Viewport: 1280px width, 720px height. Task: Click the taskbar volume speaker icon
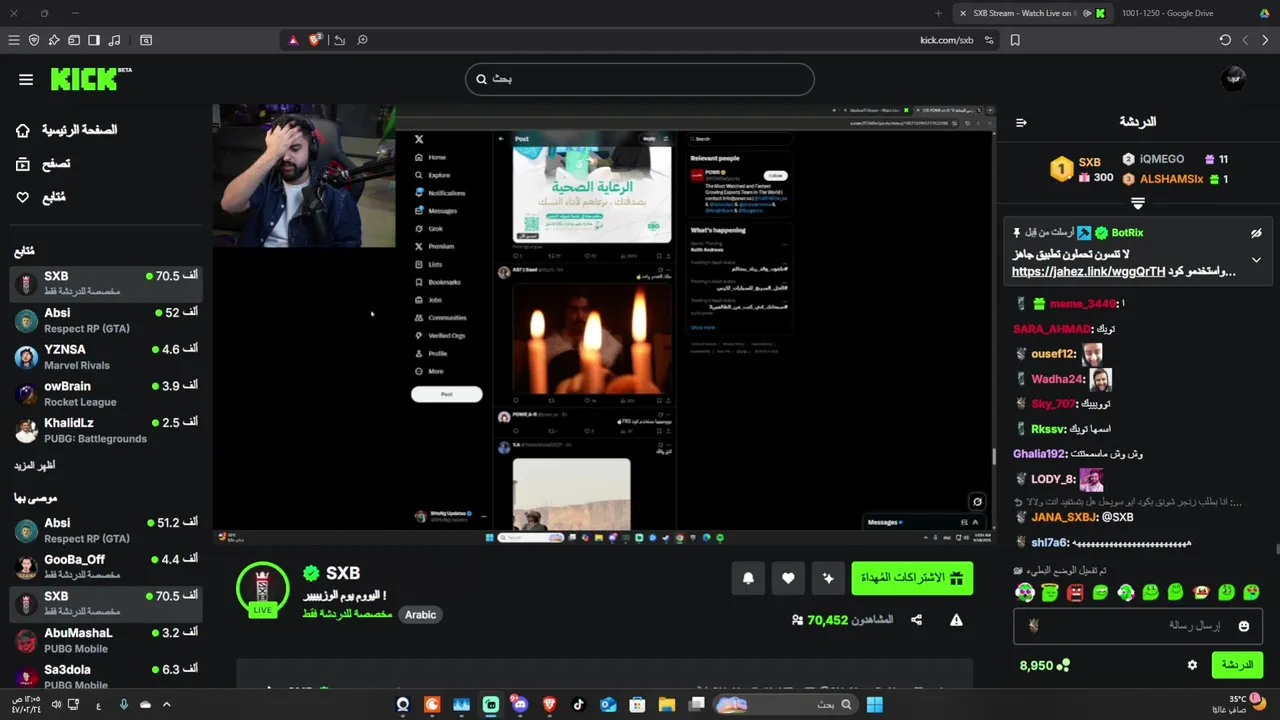(56, 705)
